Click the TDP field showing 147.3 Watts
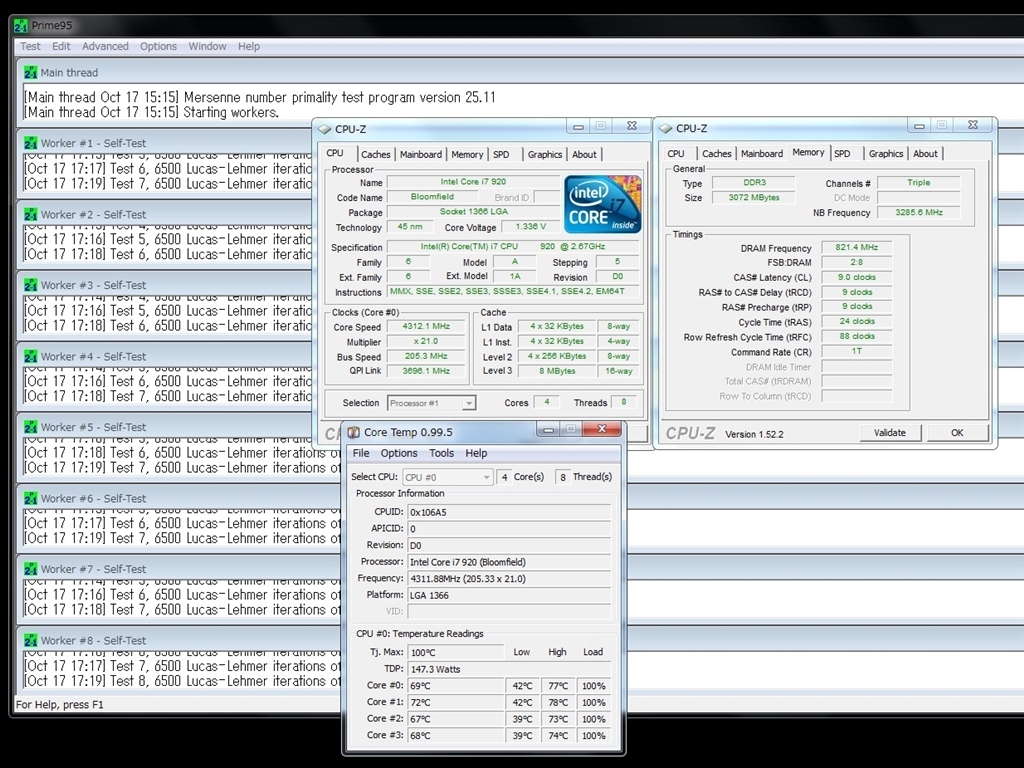 (509, 669)
